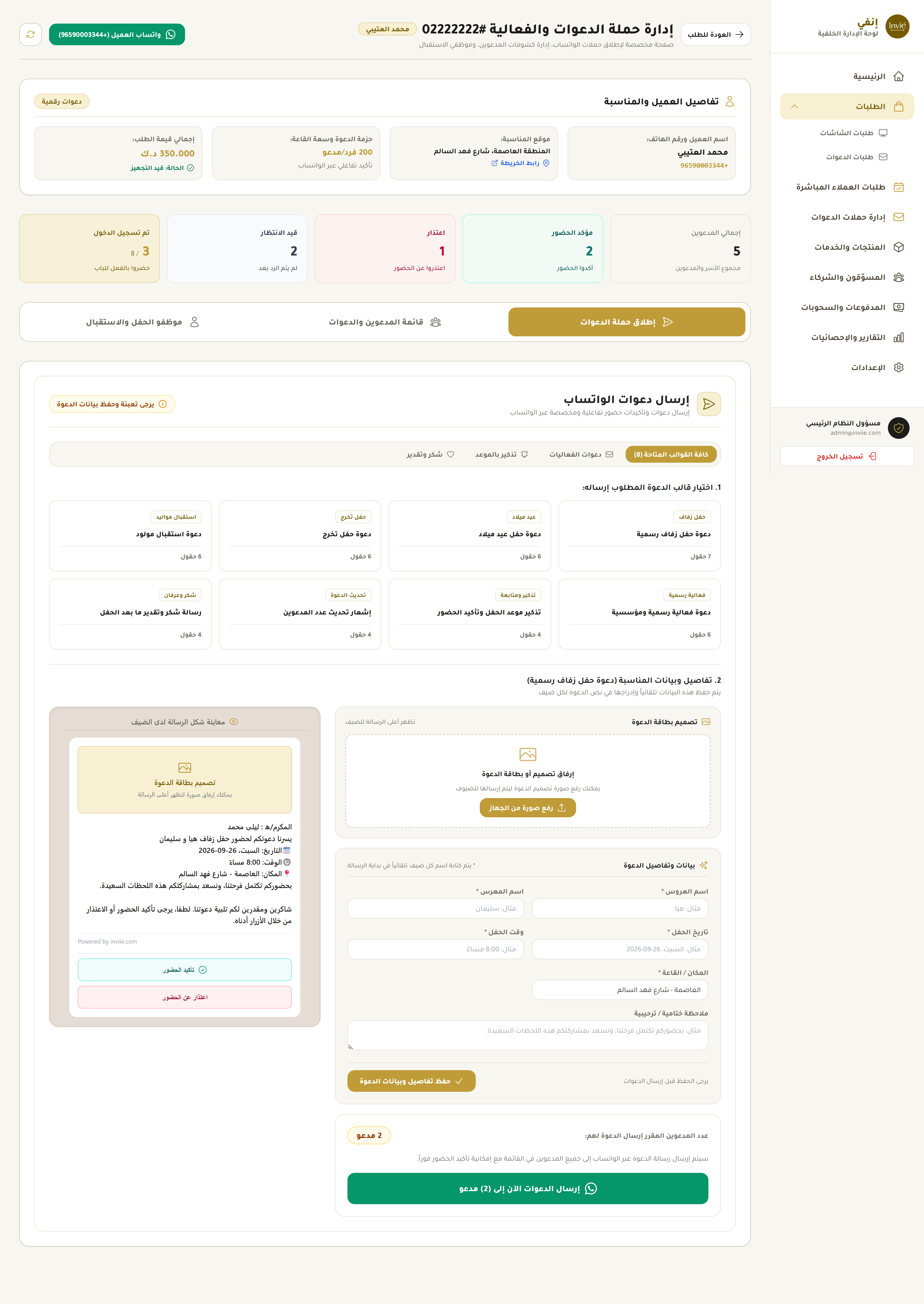Click the picture icon in the upload dropzone

[x=528, y=754]
